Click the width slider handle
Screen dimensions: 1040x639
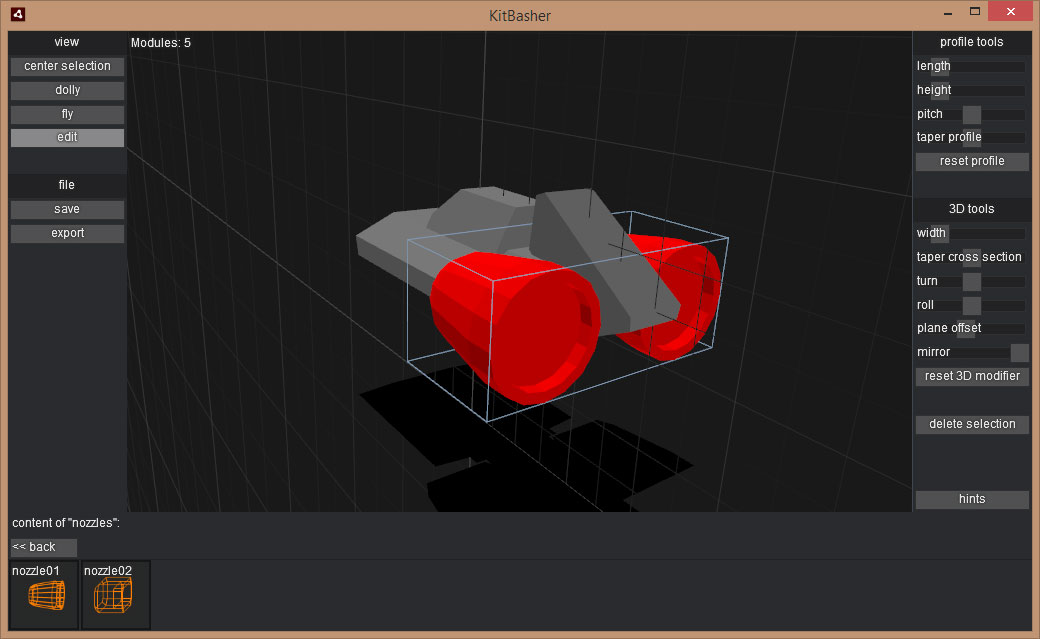tap(939, 234)
